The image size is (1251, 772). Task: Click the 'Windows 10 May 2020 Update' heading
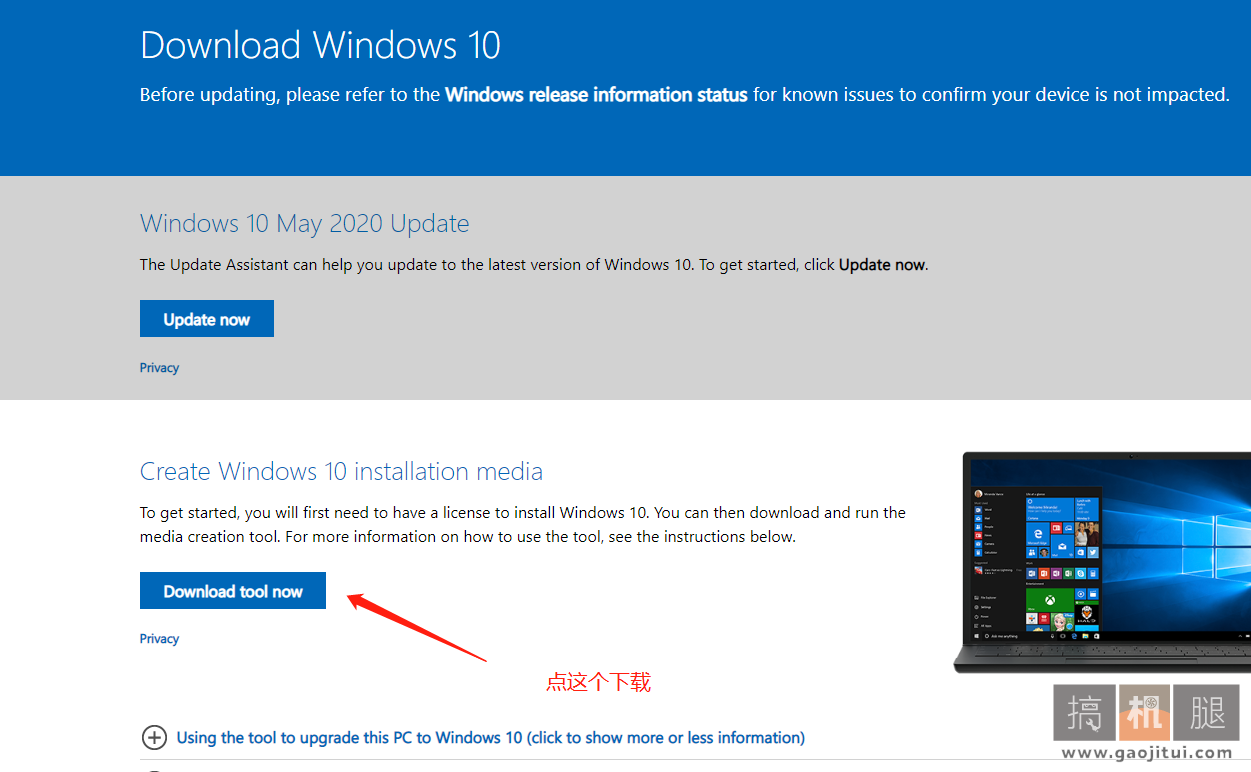[304, 223]
